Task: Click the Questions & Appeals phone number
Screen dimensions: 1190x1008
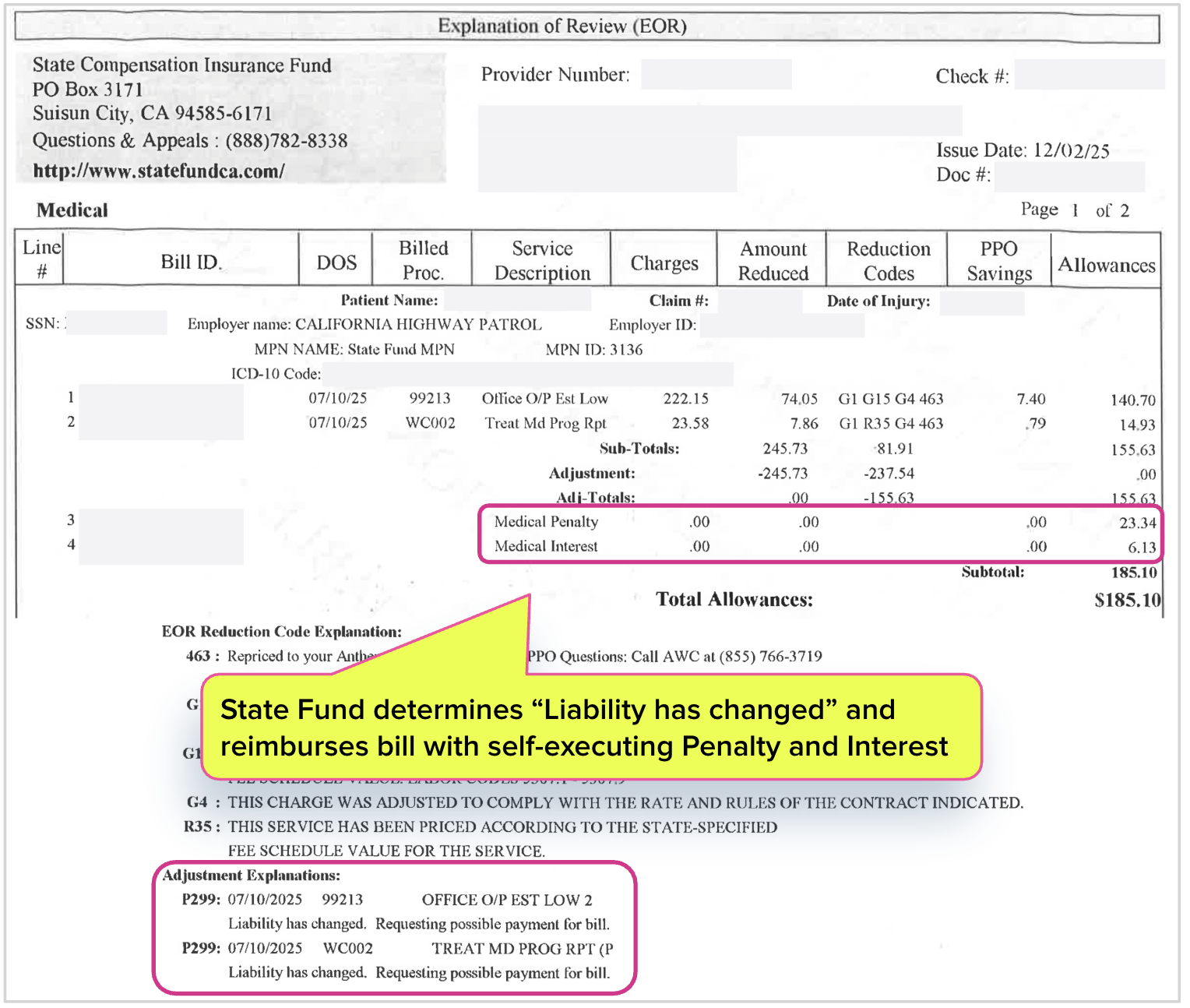Action: [x=286, y=141]
